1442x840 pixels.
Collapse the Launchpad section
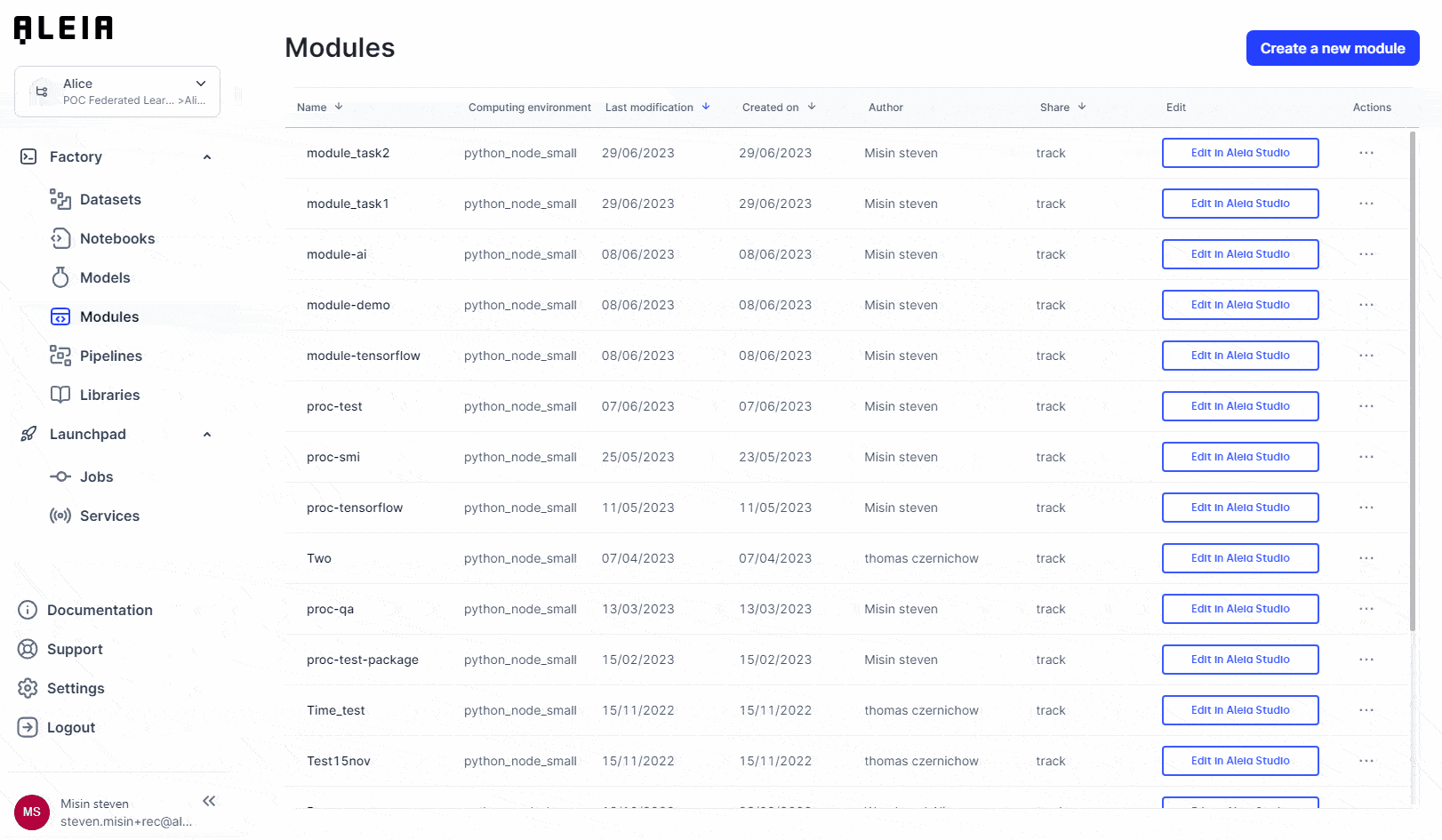point(207,434)
